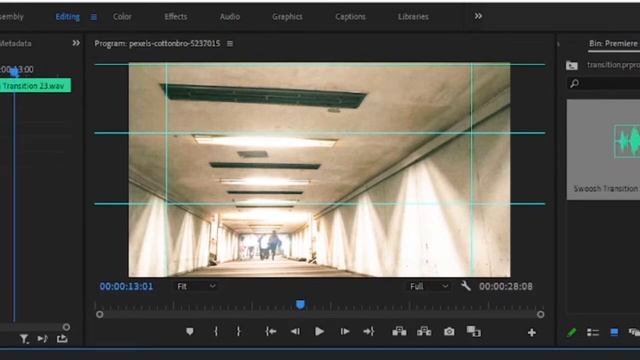This screenshot has height=360, width=640.
Task: Switch bin to List View
Action: point(593,333)
